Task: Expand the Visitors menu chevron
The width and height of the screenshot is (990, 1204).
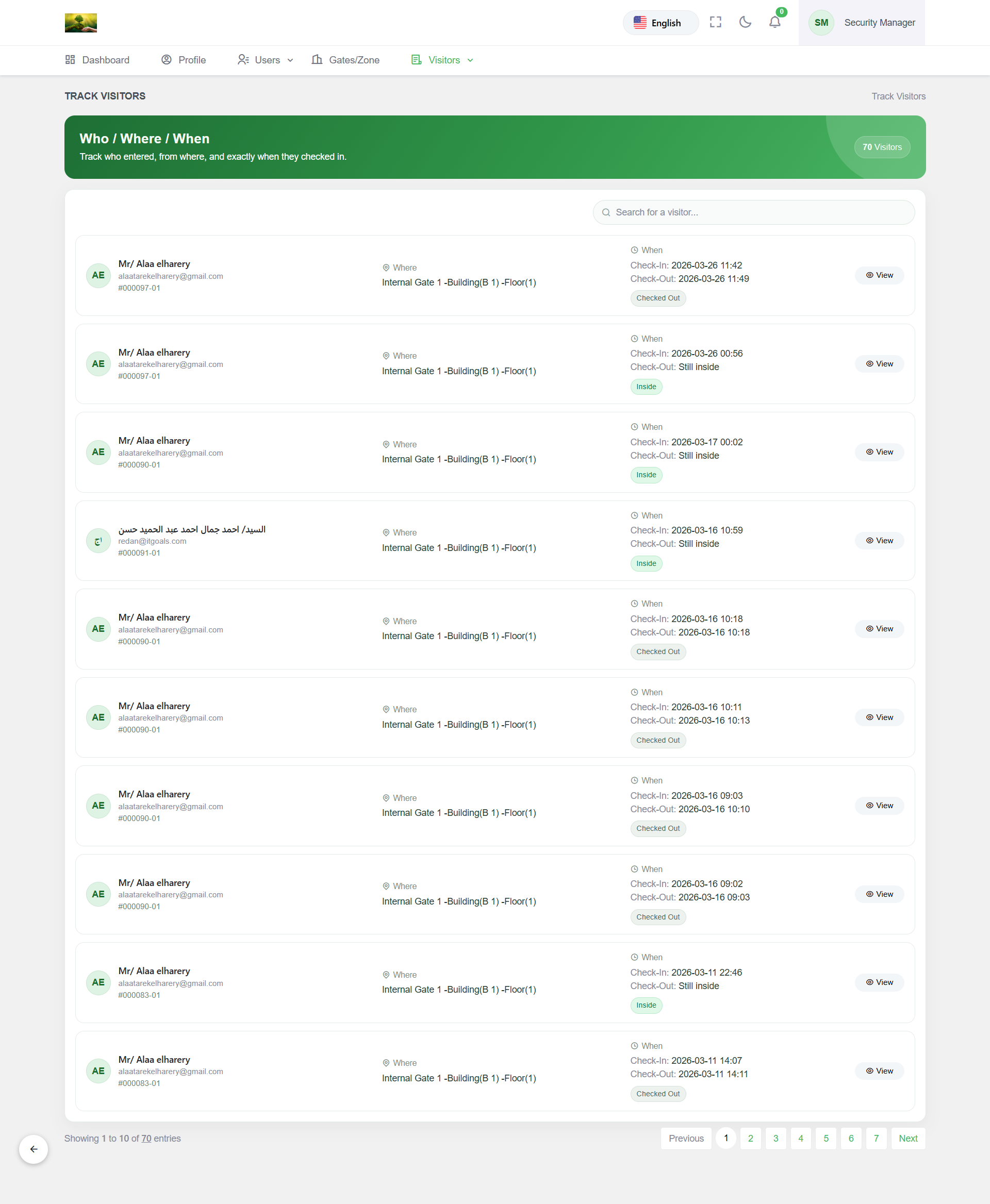Action: 470,60
